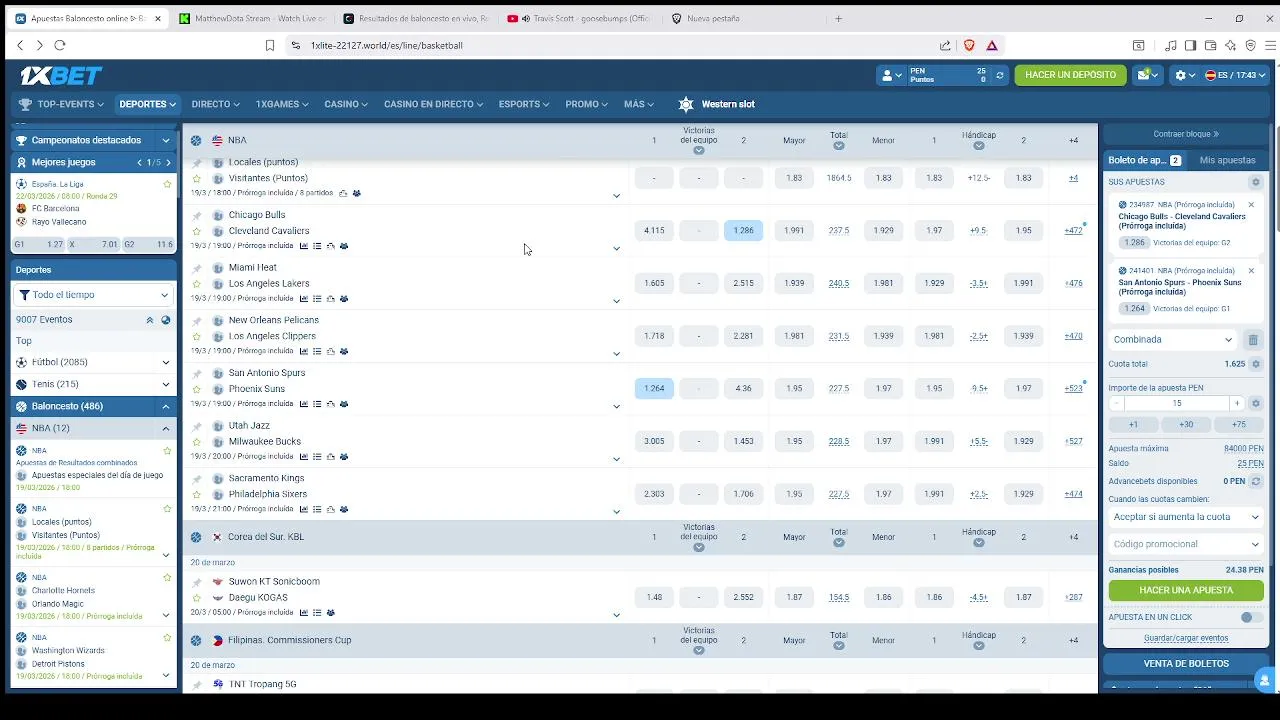Open language ES / 17:43 dropdown

click(1235, 76)
